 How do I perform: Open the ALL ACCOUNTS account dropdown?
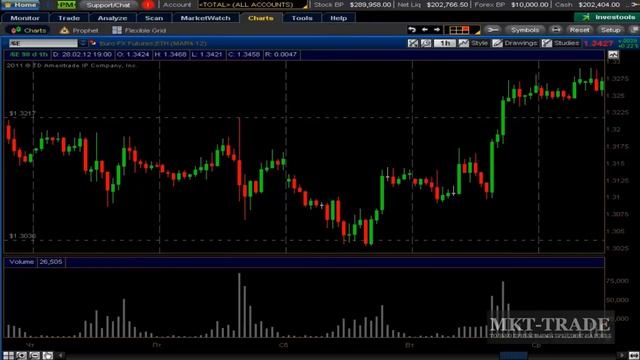[253, 5]
